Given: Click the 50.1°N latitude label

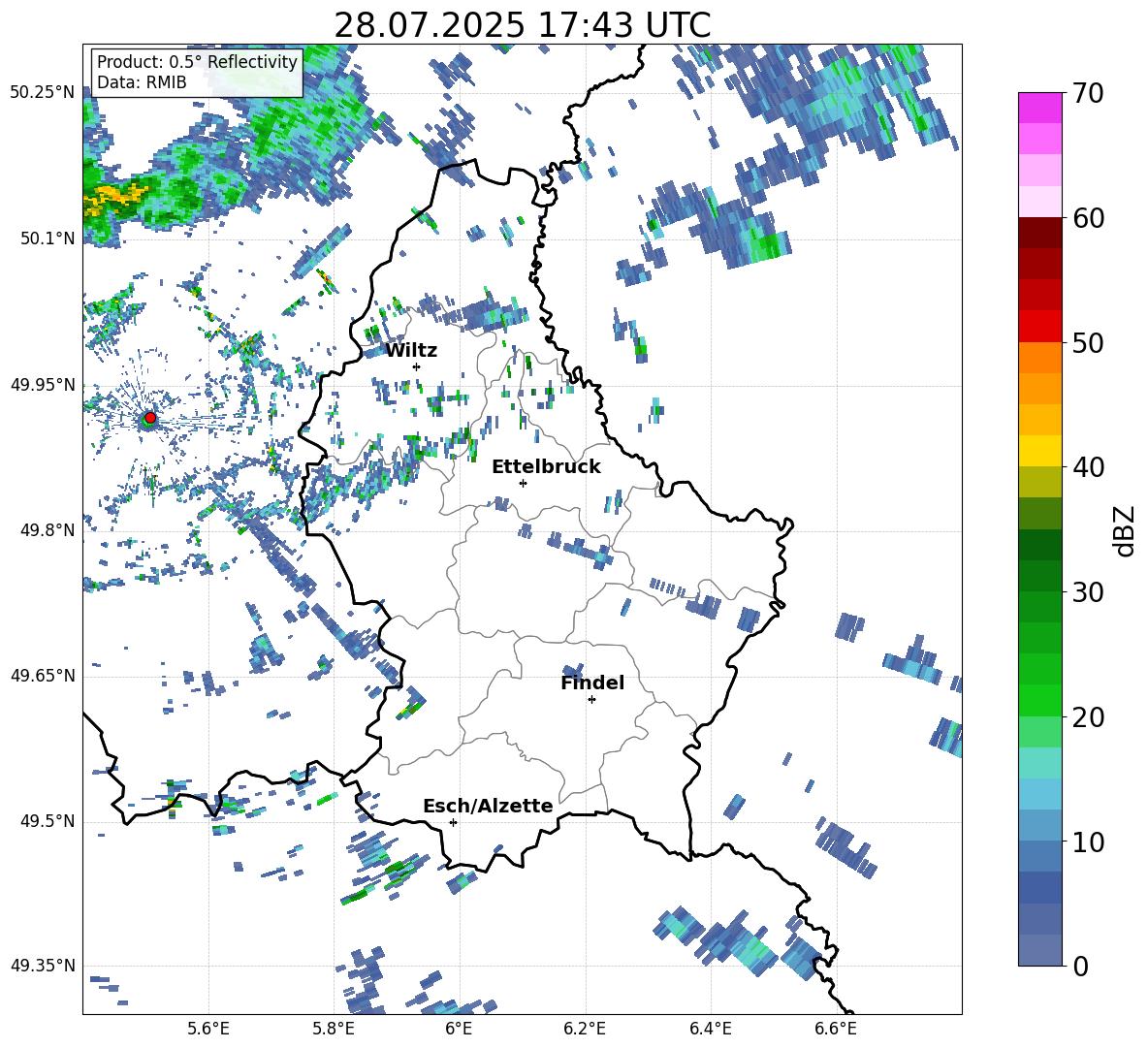Looking at the screenshot, I should coord(48,238).
